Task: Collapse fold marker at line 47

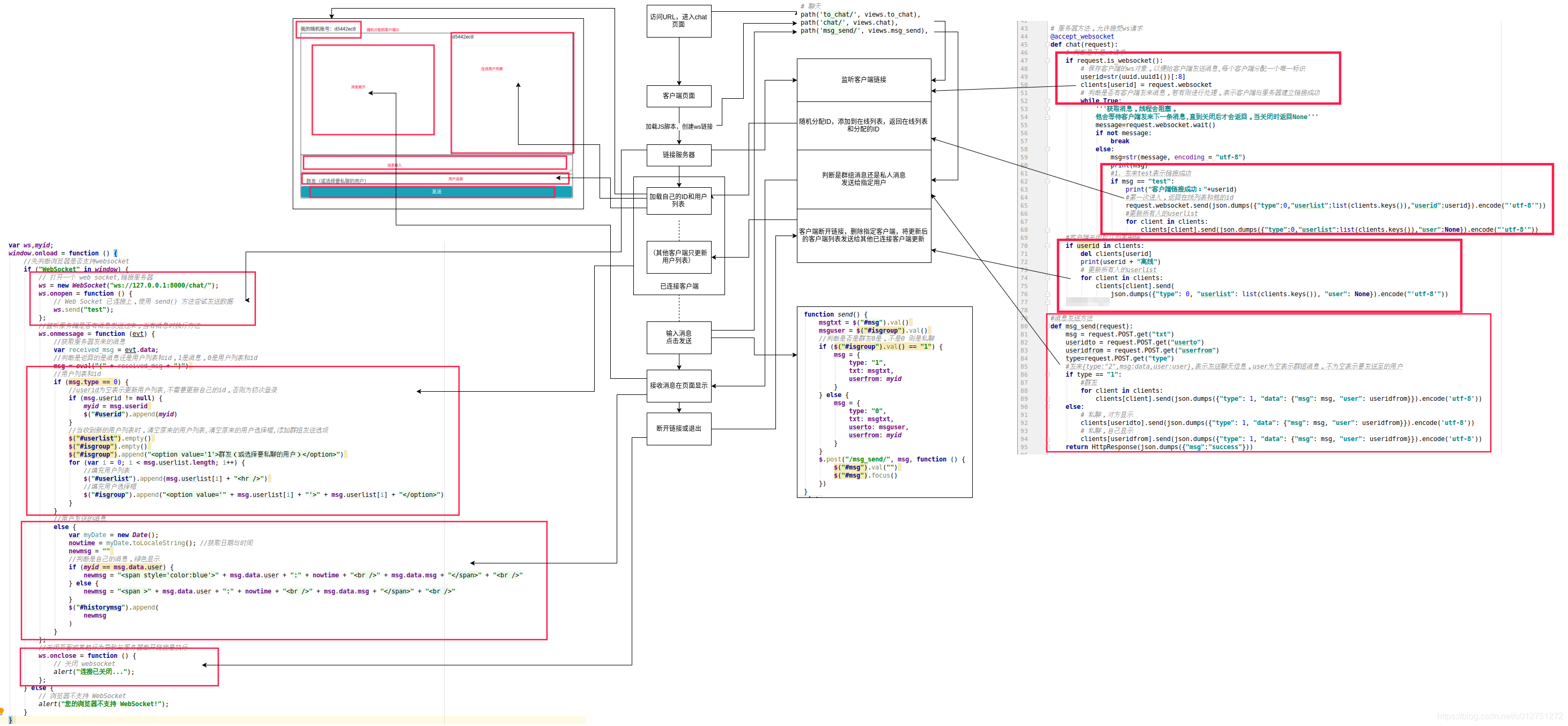Action: (1047, 61)
